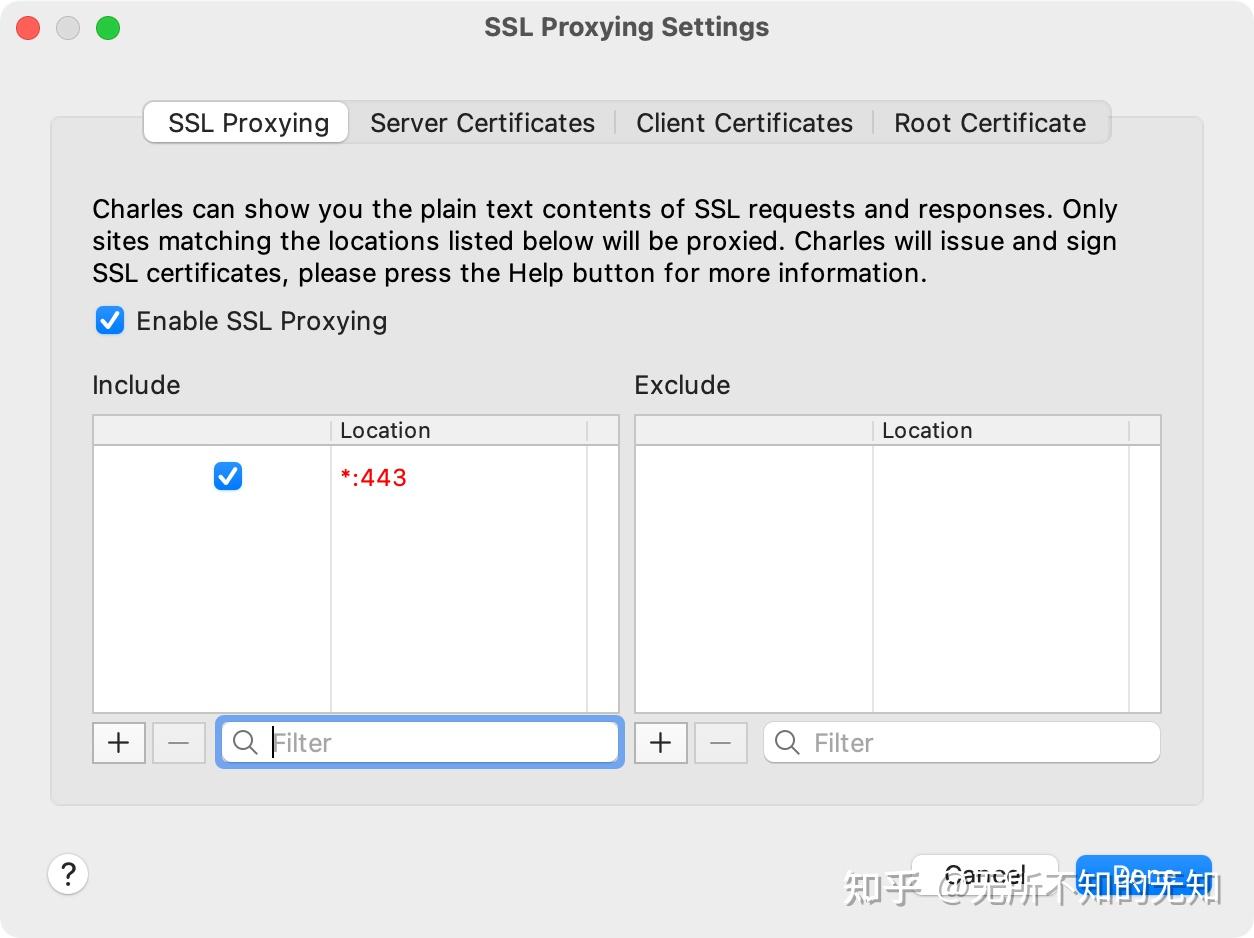Screen dimensions: 1254x938
Task: Open Help with the question mark button
Action: coord(68,874)
